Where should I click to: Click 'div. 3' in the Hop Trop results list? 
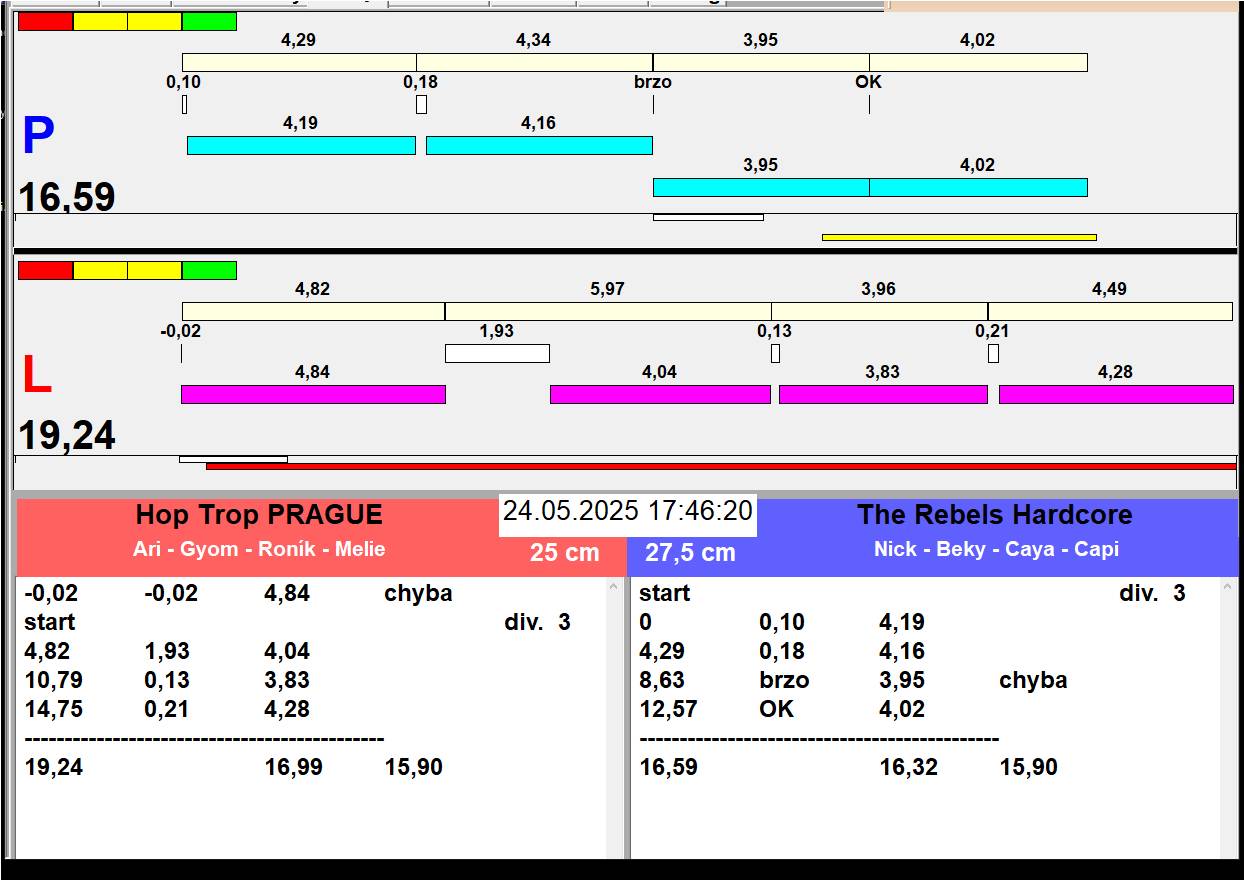(x=537, y=622)
